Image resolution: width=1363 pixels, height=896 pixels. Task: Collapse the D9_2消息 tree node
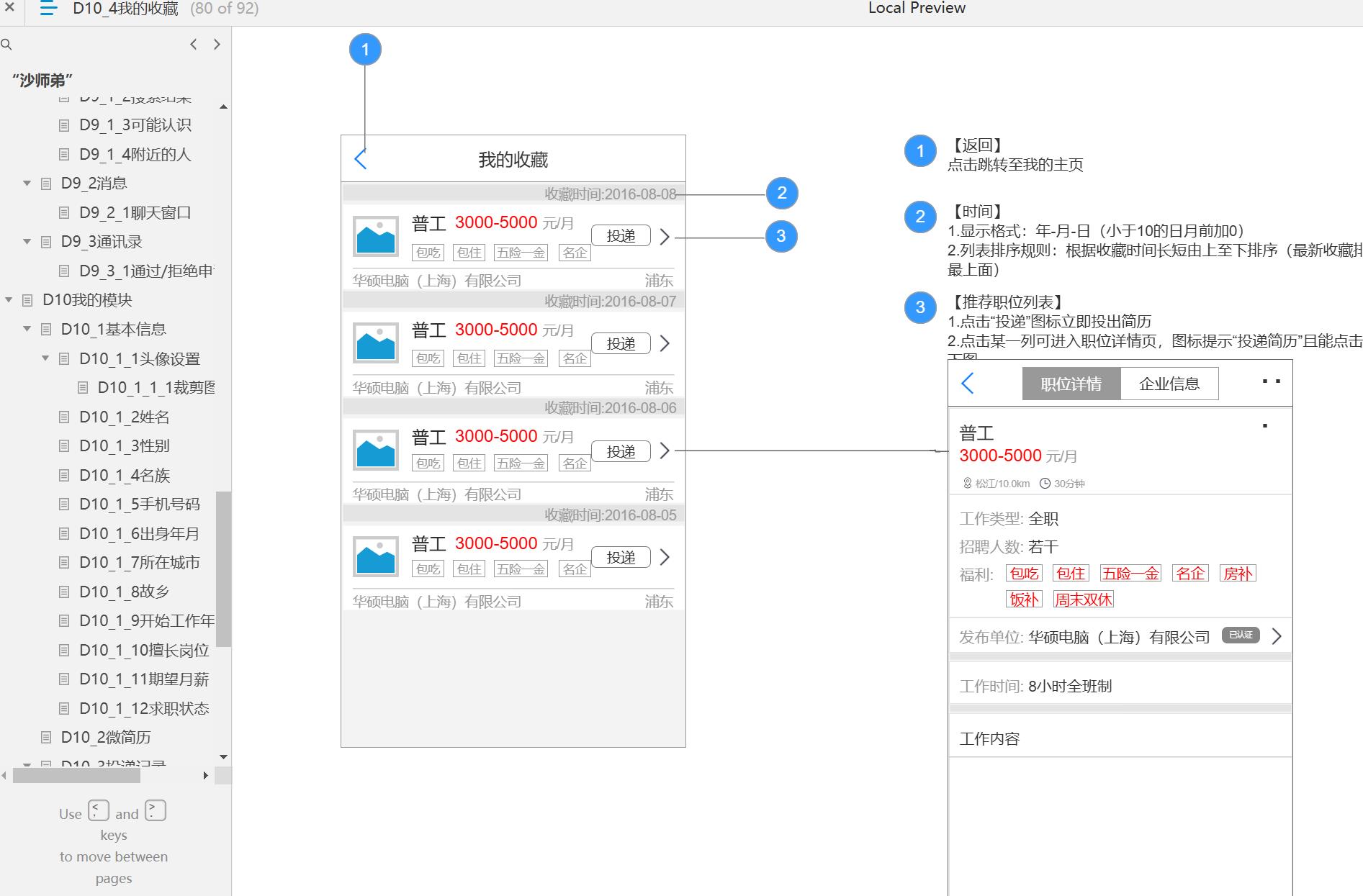27,184
